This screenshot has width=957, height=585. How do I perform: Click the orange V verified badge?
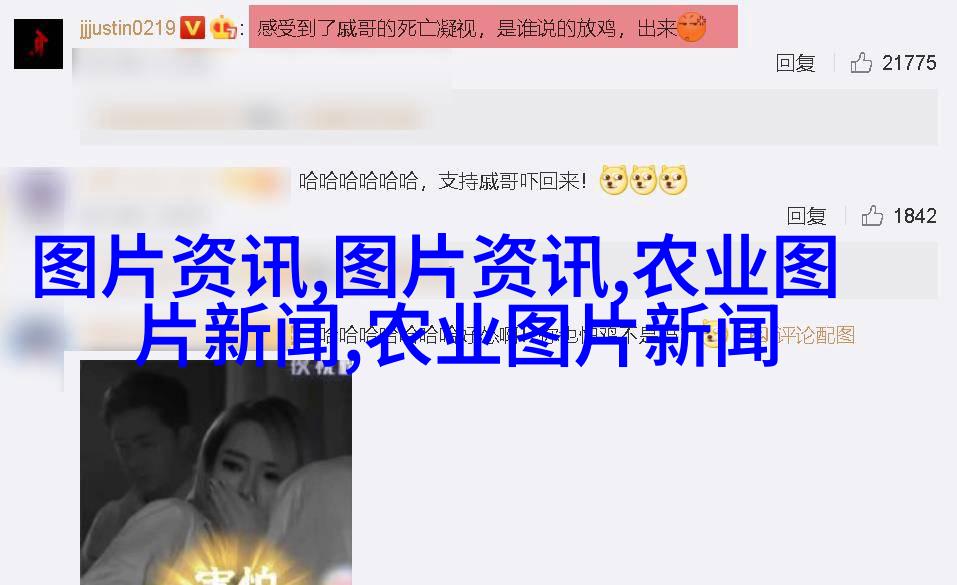(192, 28)
